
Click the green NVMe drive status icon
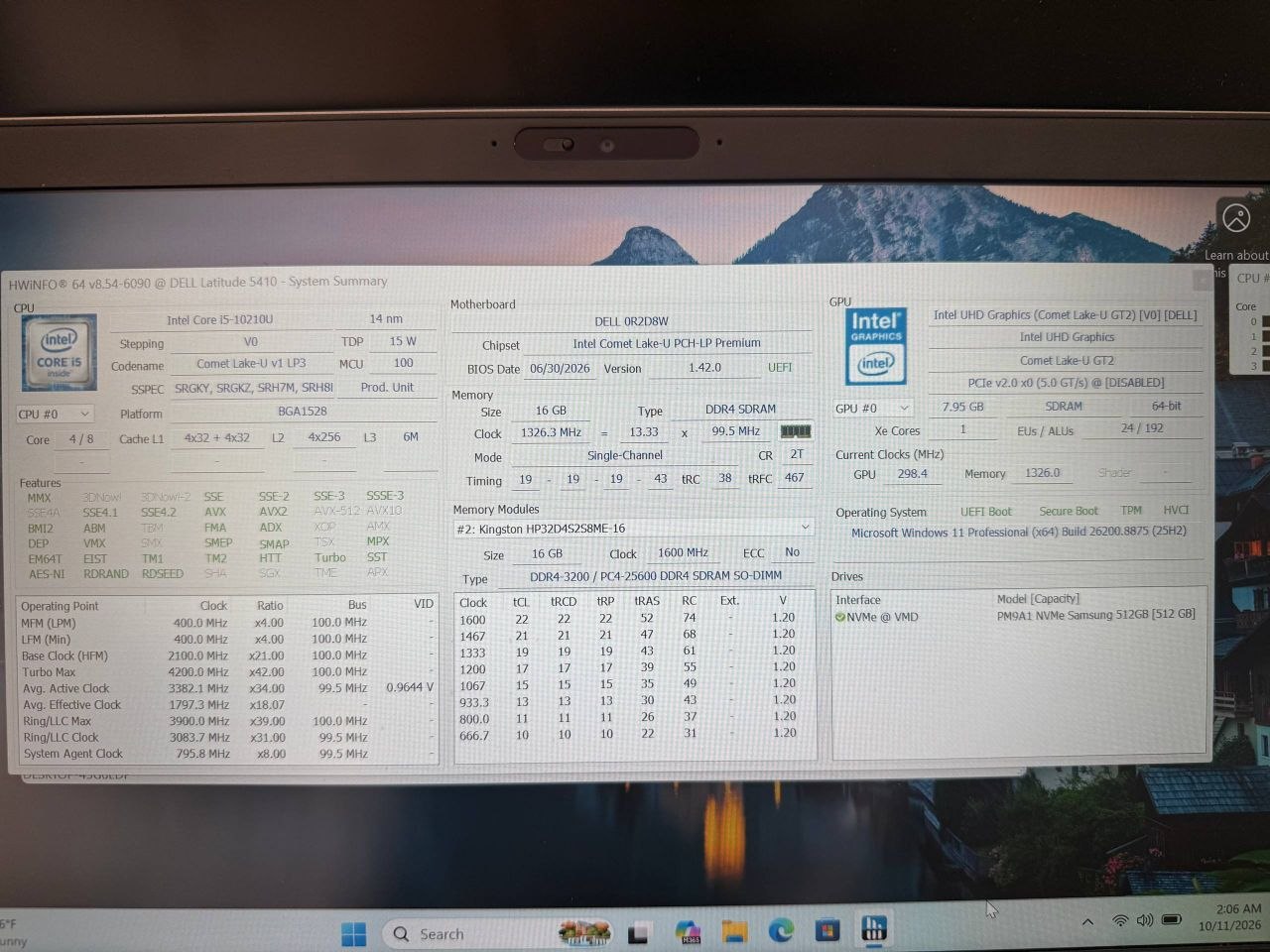(840, 617)
